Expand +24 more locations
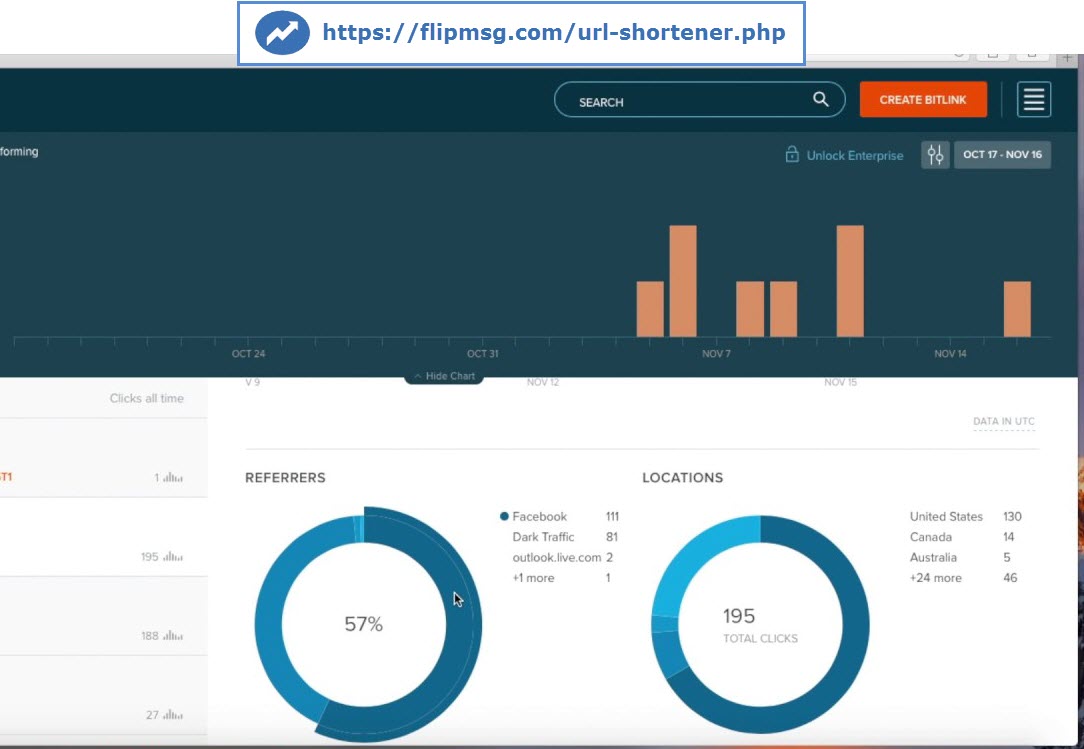Image resolution: width=1084 pixels, height=749 pixels. (935, 578)
